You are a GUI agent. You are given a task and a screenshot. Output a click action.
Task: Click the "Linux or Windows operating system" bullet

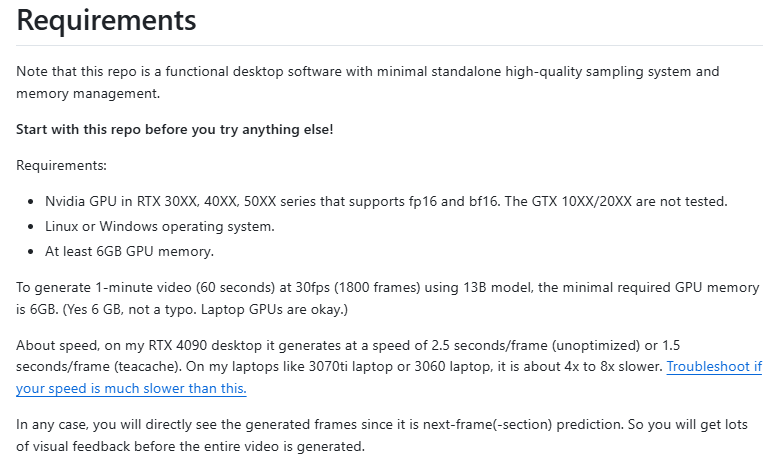(160, 226)
